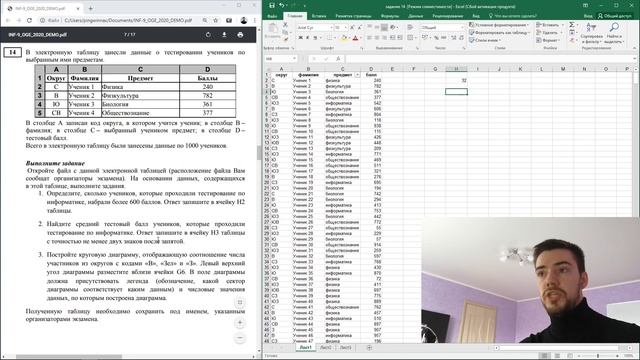Zoom out of the PDF with minus button
This screenshot has width=640, height=360.
[x=240, y=338]
